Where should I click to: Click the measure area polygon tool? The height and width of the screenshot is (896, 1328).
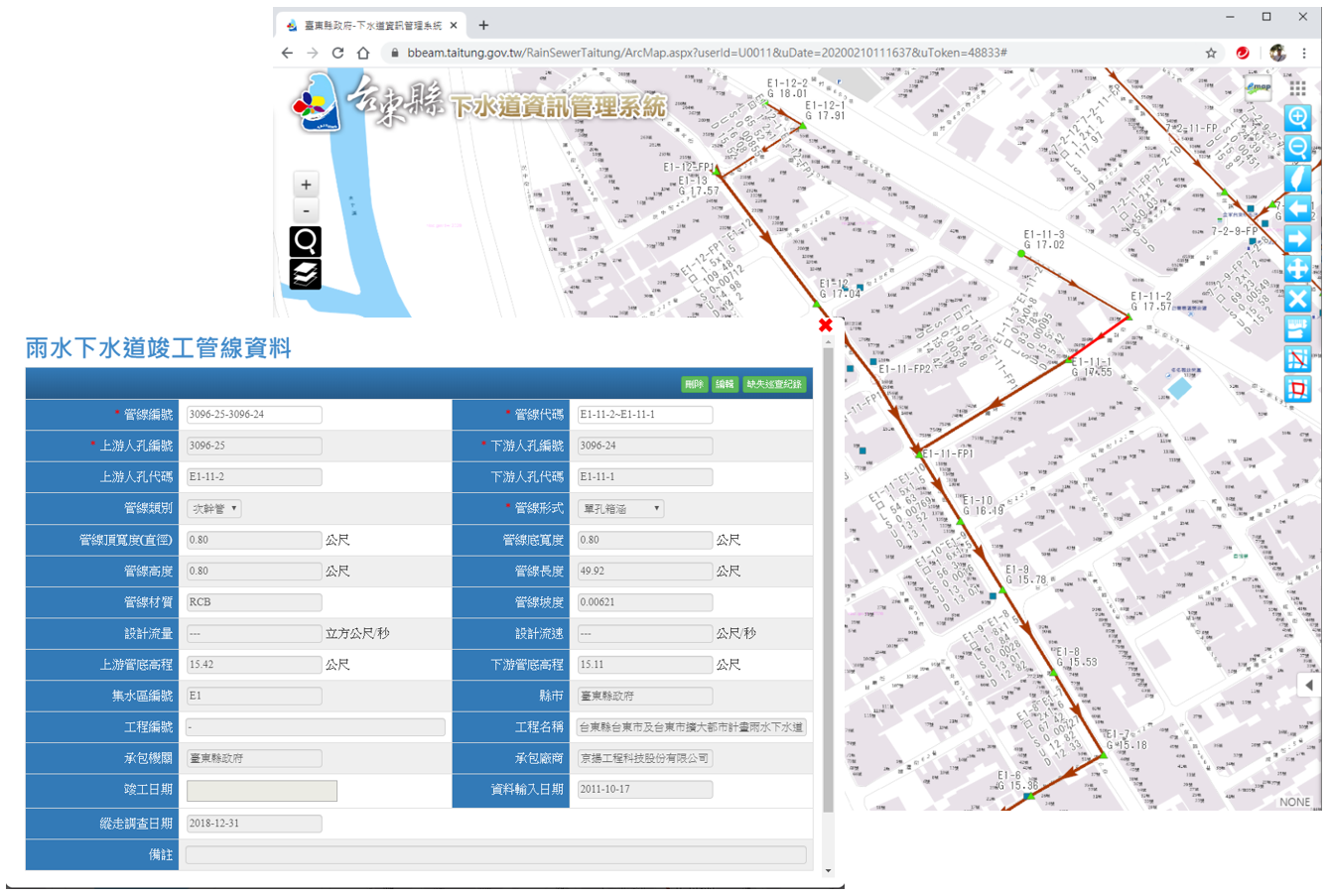pyautogui.click(x=1297, y=389)
